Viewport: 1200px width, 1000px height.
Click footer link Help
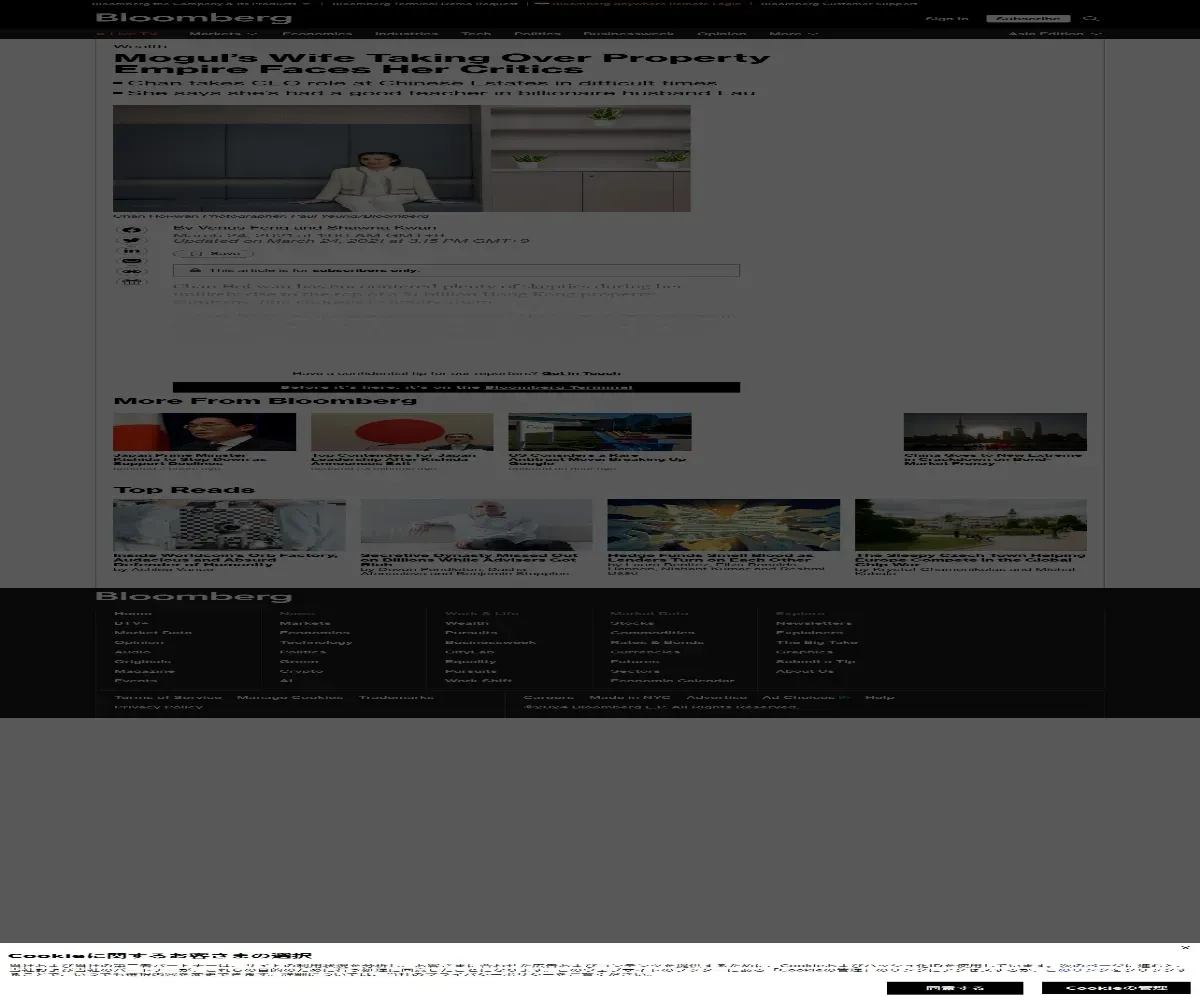(x=880, y=697)
